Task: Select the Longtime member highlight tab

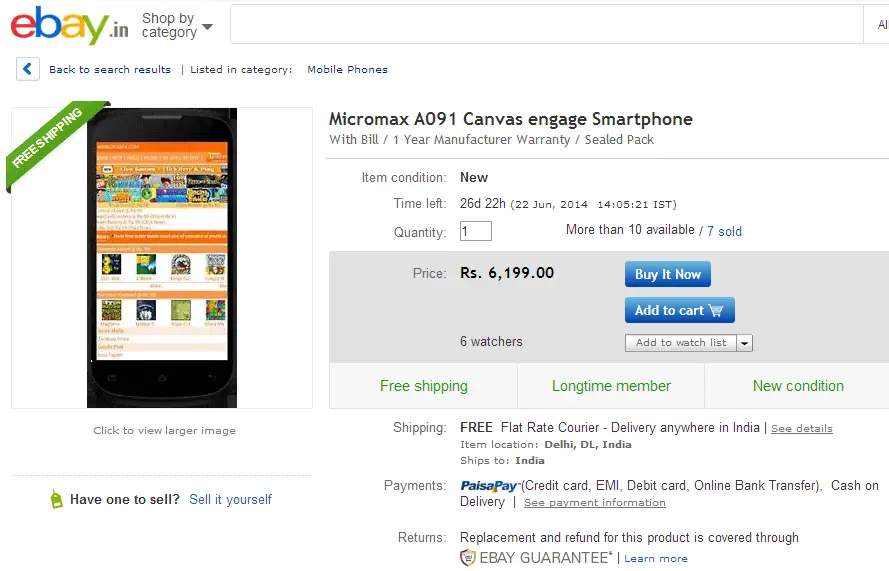Action: click(611, 386)
